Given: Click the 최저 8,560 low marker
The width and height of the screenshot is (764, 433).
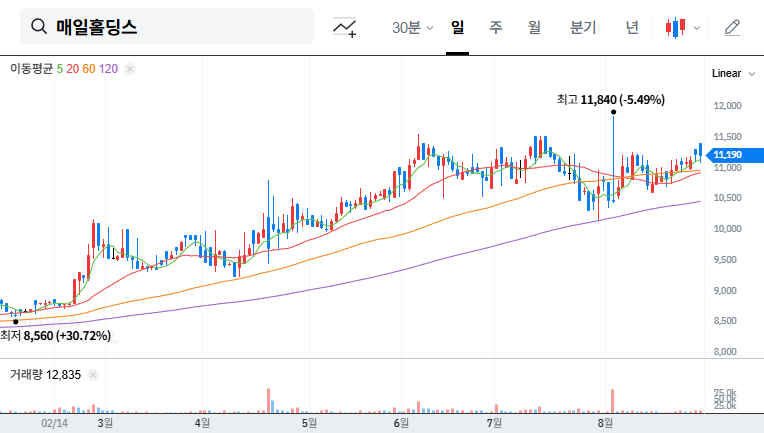Looking at the screenshot, I should [55, 336].
